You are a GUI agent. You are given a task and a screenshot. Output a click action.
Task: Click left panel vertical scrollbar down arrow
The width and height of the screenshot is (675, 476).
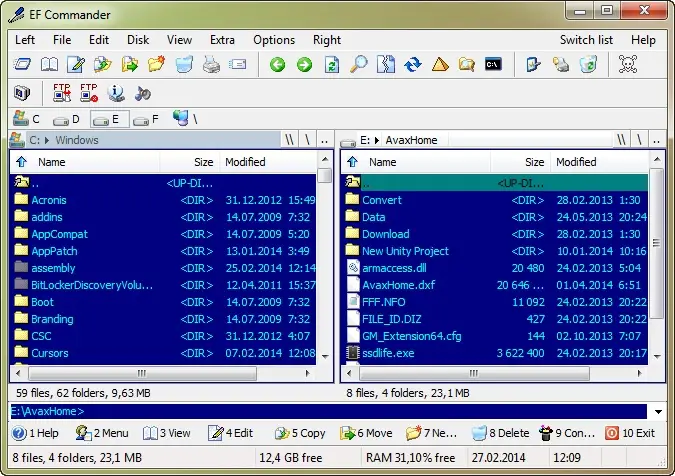pyautogui.click(x=325, y=356)
